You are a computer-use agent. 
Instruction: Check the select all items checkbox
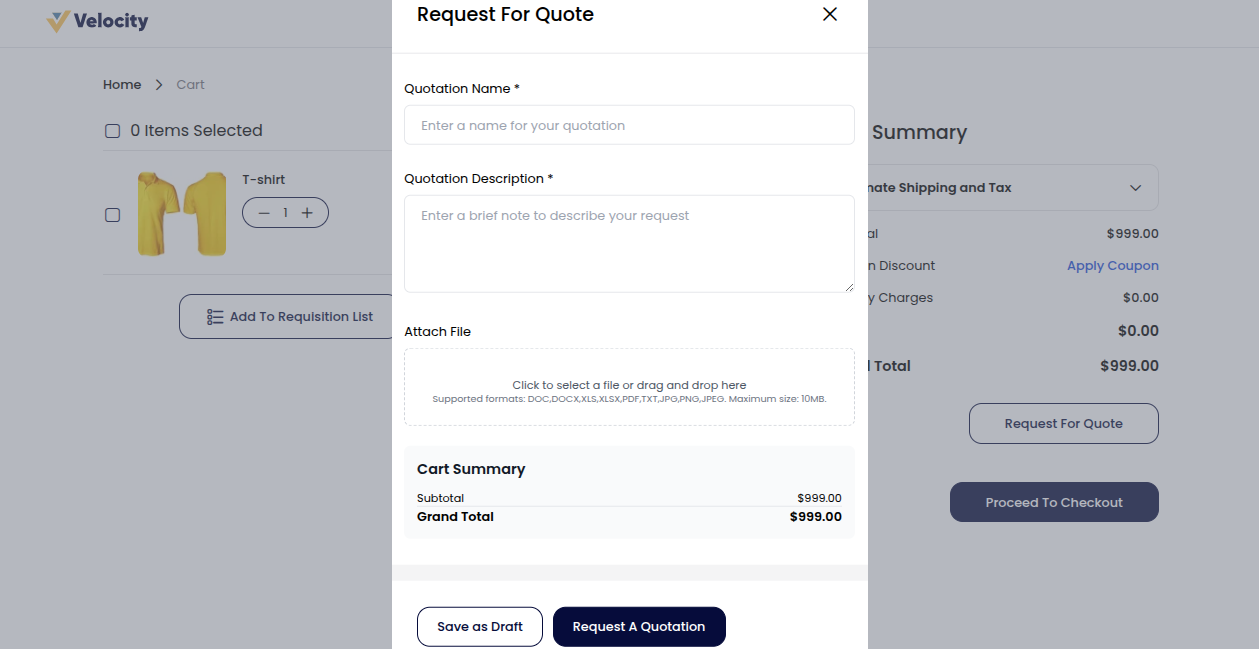112,130
